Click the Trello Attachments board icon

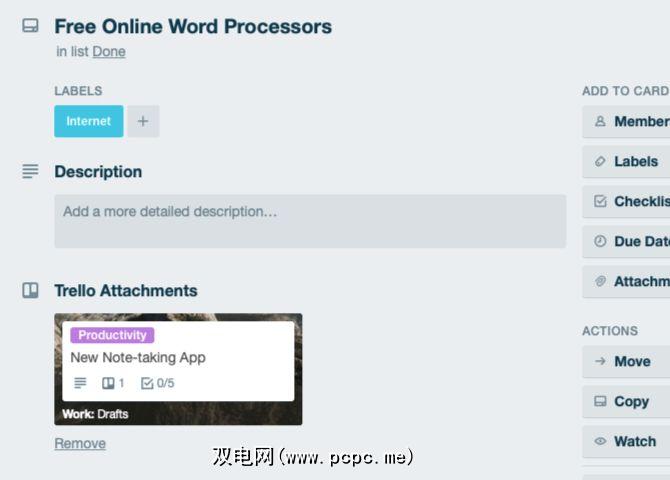30,290
